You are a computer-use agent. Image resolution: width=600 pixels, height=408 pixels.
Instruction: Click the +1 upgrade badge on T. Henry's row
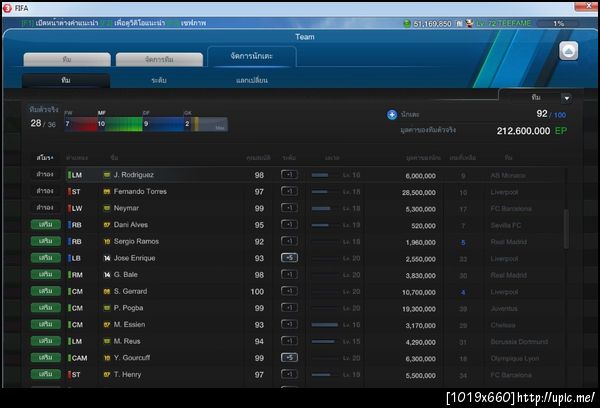[x=289, y=374]
